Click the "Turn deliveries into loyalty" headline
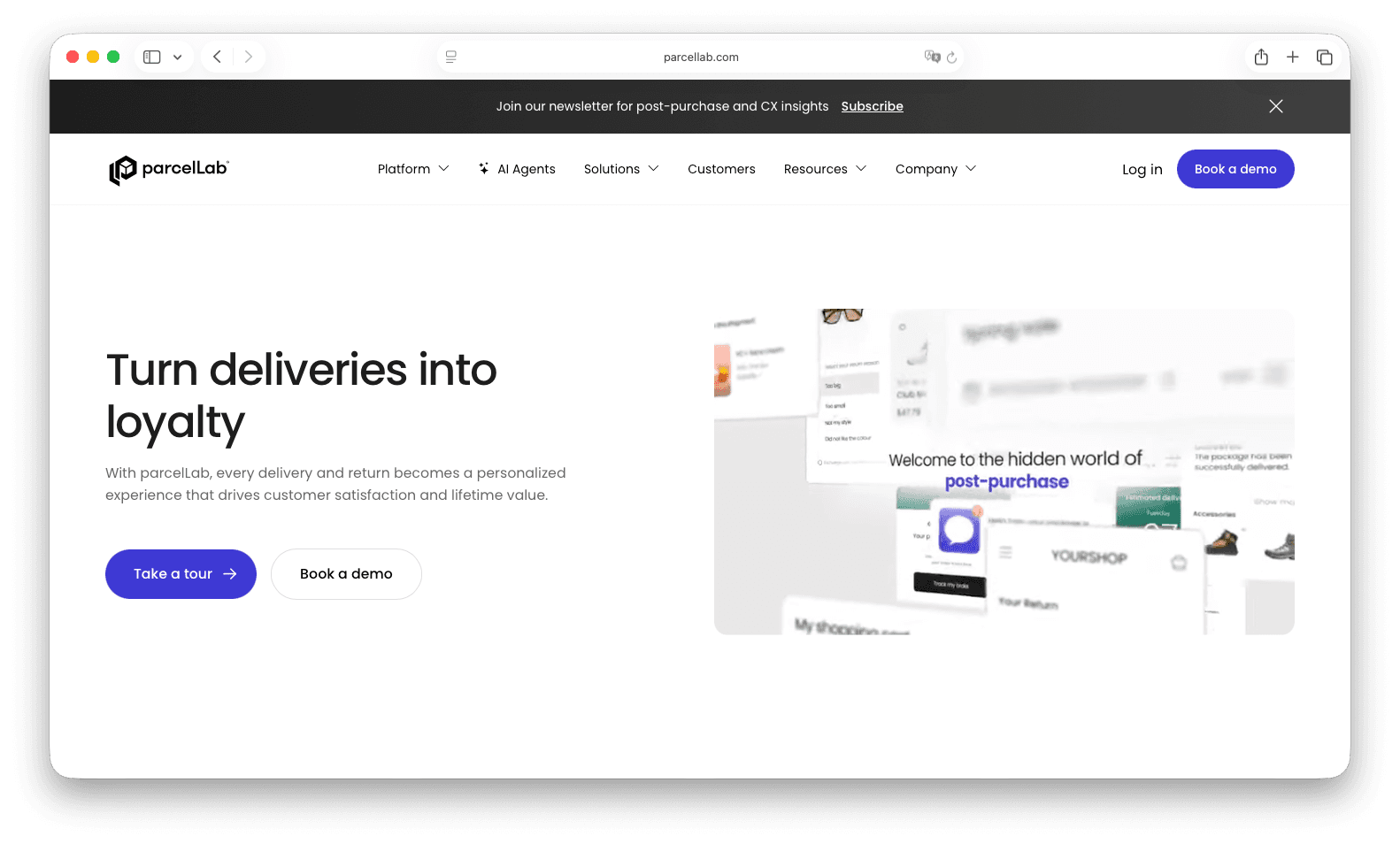 (302, 395)
